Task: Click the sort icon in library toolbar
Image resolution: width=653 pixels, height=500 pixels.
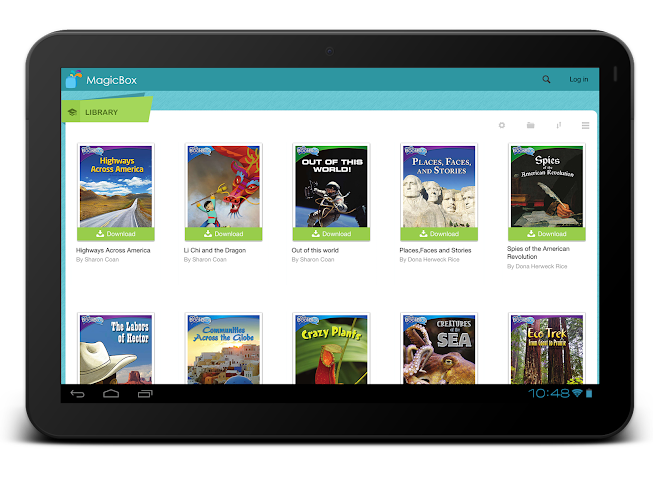Action: [558, 125]
